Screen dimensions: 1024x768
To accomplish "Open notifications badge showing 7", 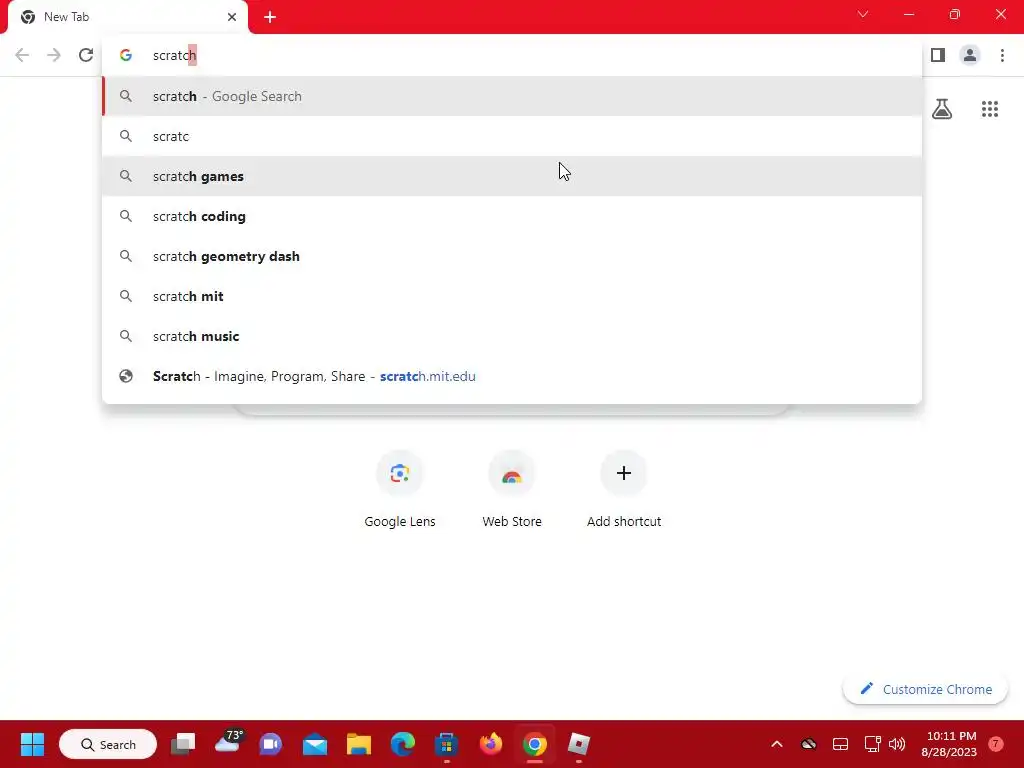I will pos(996,744).
